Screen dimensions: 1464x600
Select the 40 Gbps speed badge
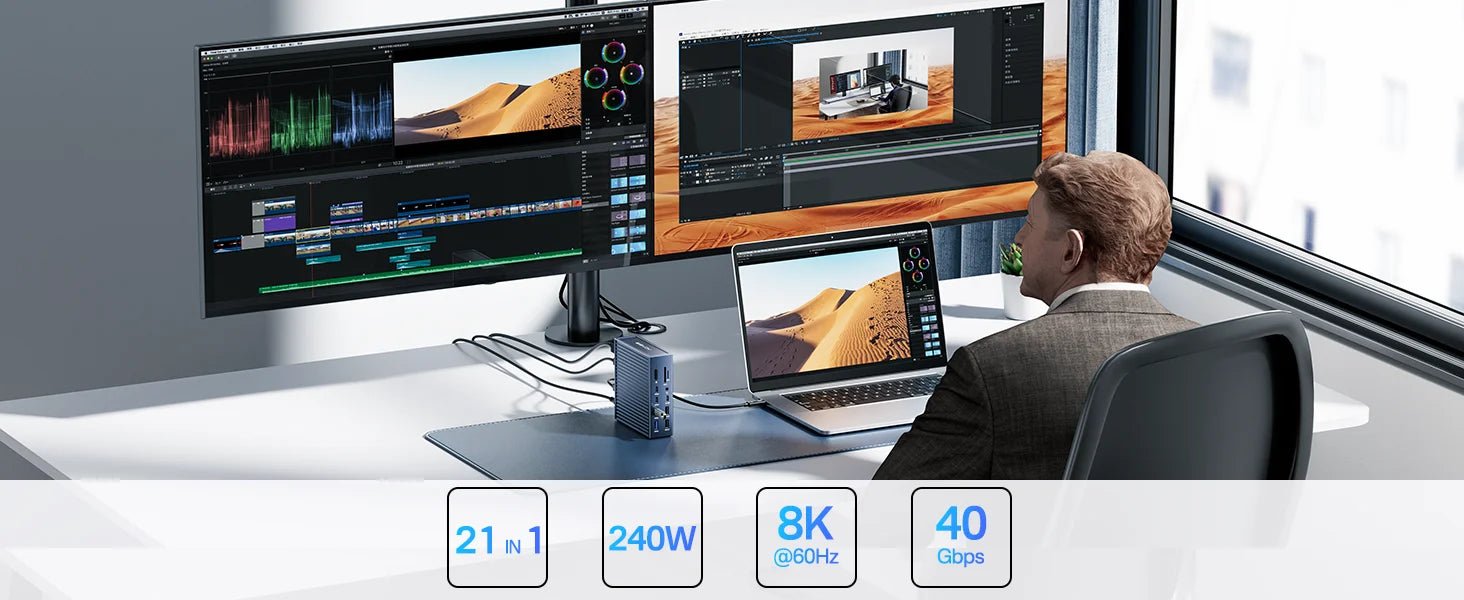(x=961, y=537)
